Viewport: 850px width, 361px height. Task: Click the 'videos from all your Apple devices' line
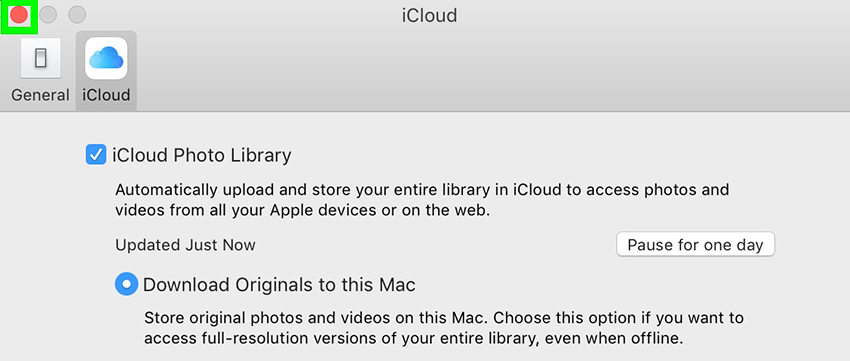pos(302,210)
